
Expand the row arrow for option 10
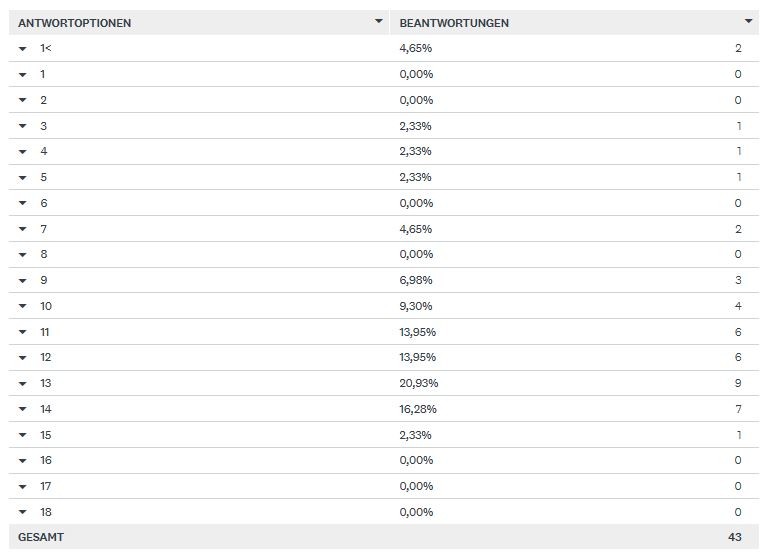pyautogui.click(x=22, y=306)
